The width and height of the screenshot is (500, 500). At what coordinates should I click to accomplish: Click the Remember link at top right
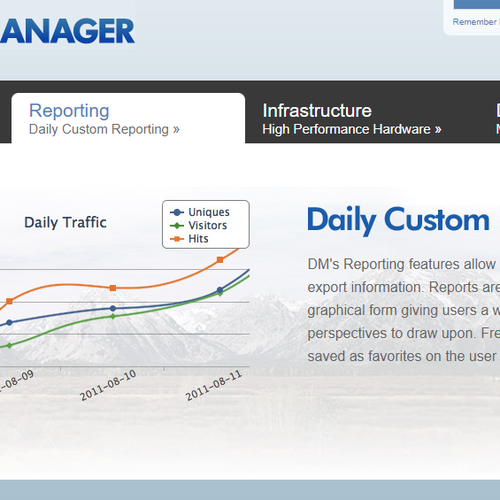(474, 22)
